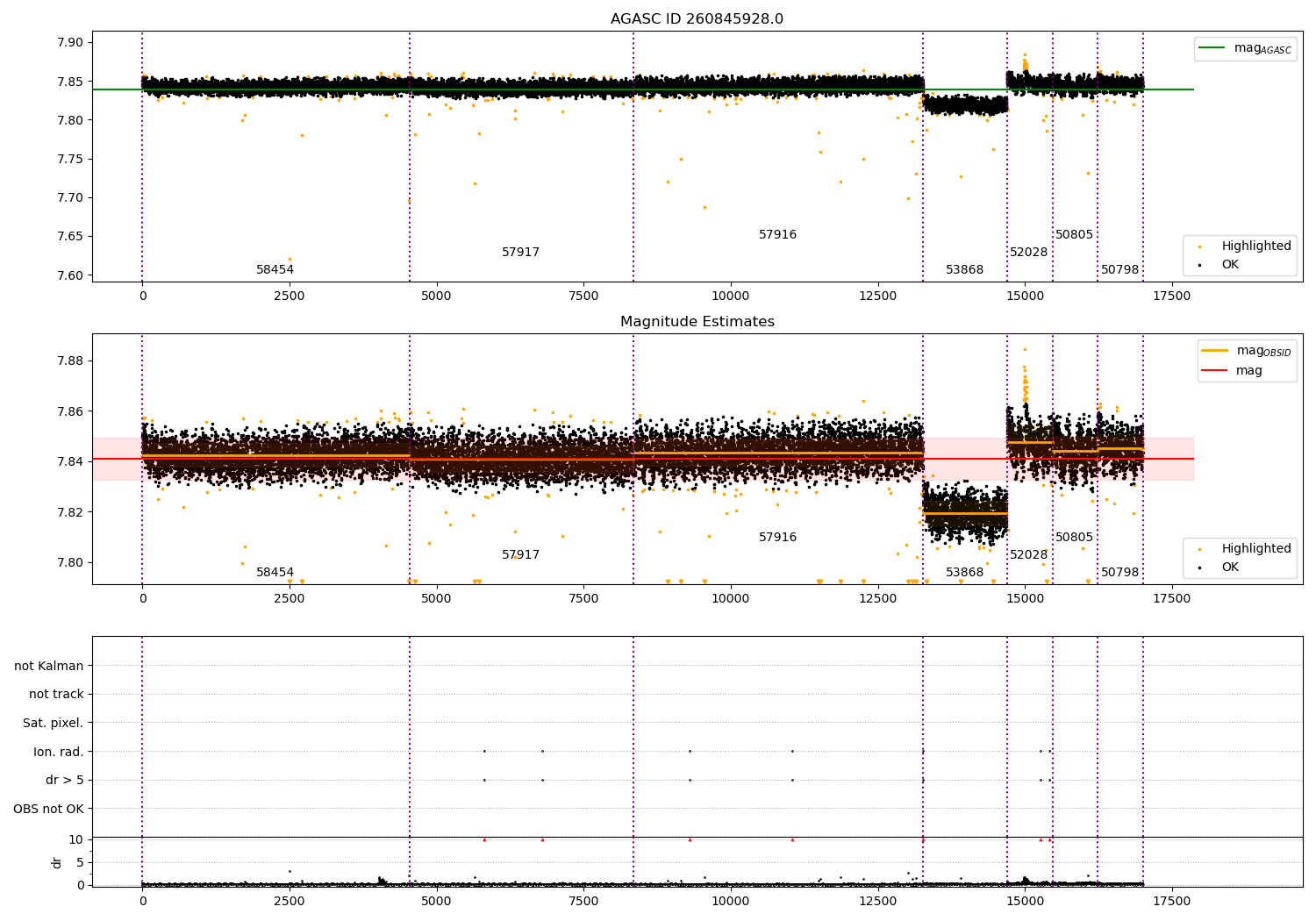Select the red 'mag' legend entry

1232,370
